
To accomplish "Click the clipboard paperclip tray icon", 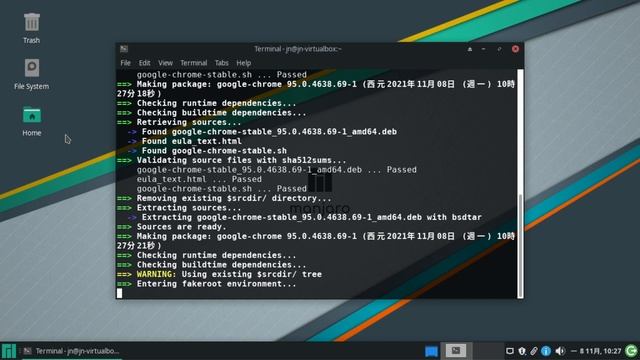I will pyautogui.click(x=534, y=351).
